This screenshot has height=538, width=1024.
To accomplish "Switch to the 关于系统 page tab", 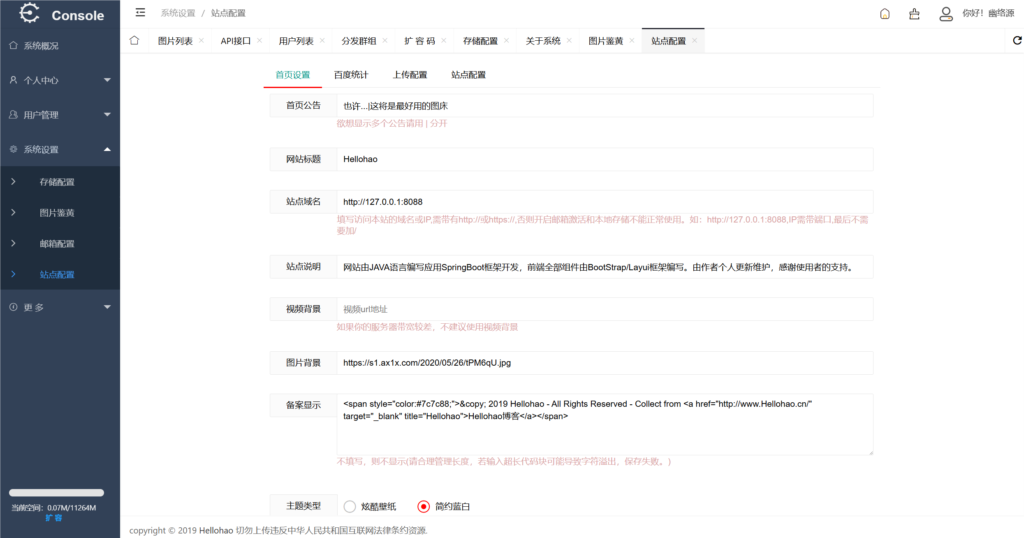I will tap(543, 40).
